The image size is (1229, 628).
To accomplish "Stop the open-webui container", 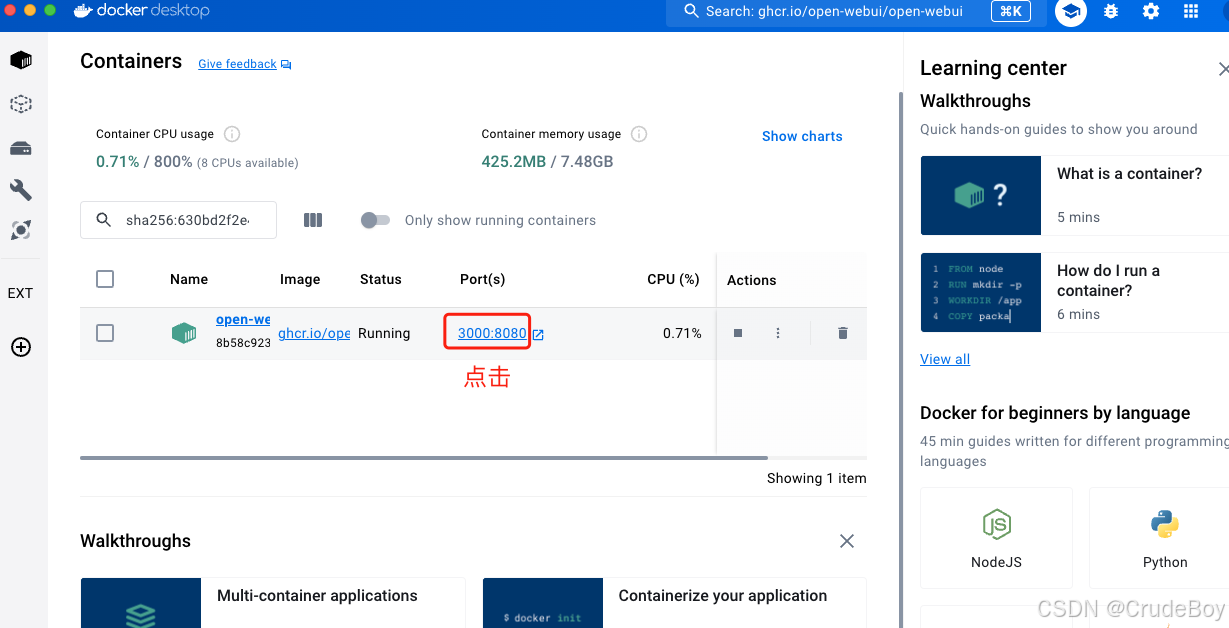I will (x=738, y=333).
